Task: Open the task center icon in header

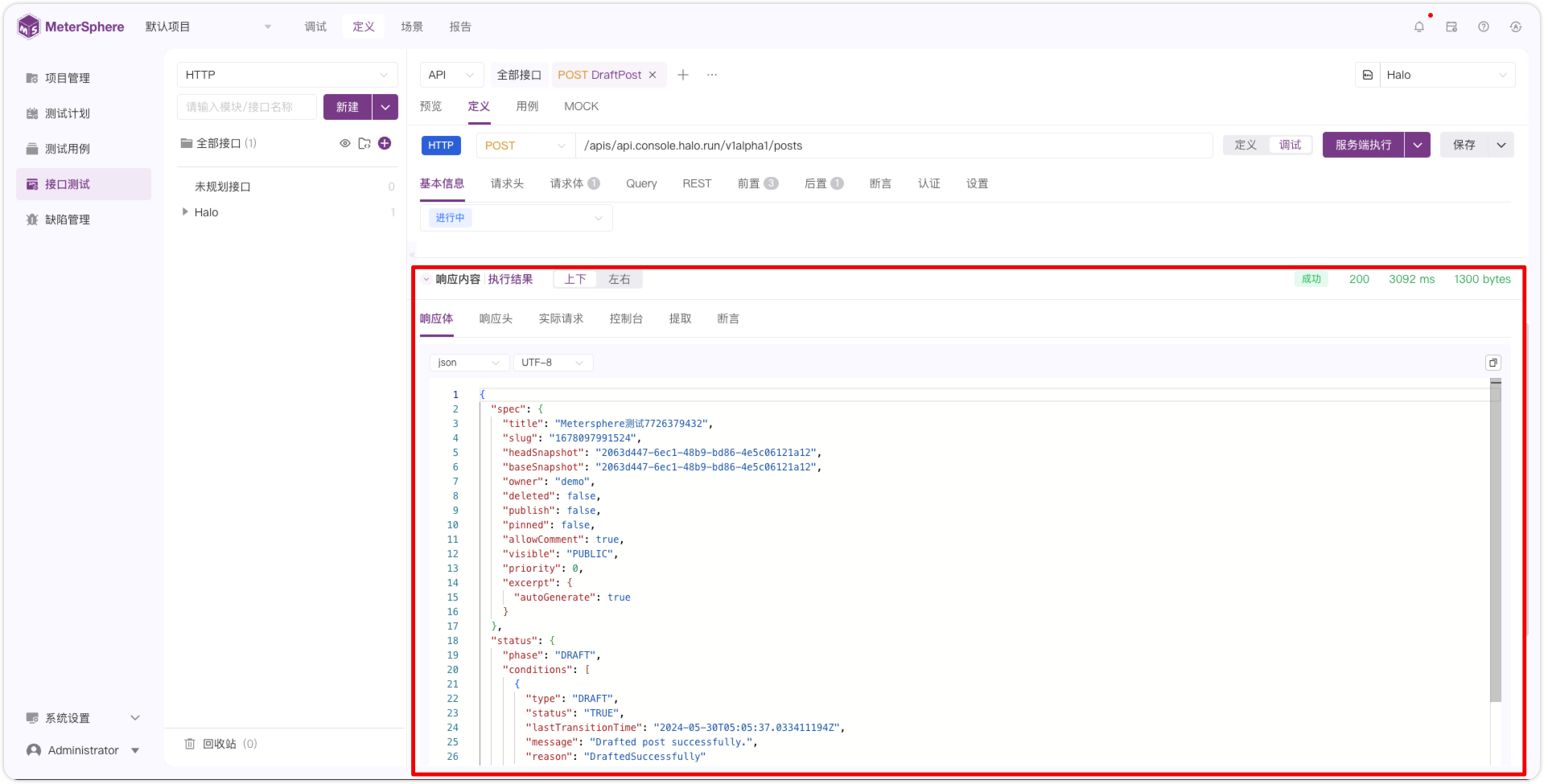Action: tap(1451, 27)
